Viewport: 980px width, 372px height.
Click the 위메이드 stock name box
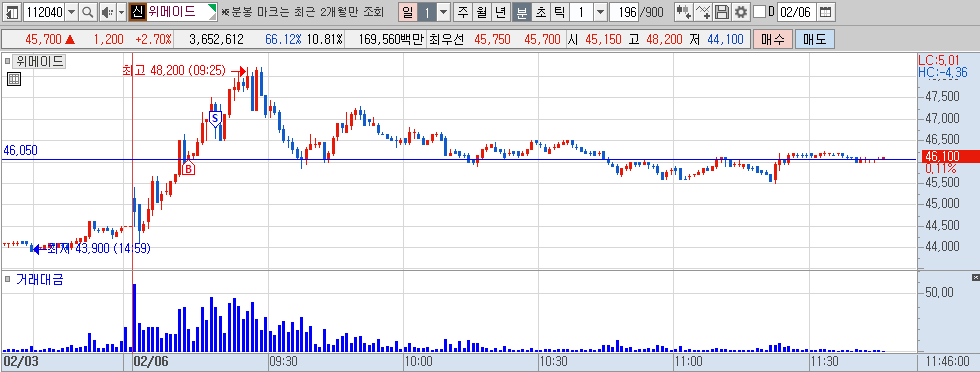pyautogui.click(x=182, y=11)
